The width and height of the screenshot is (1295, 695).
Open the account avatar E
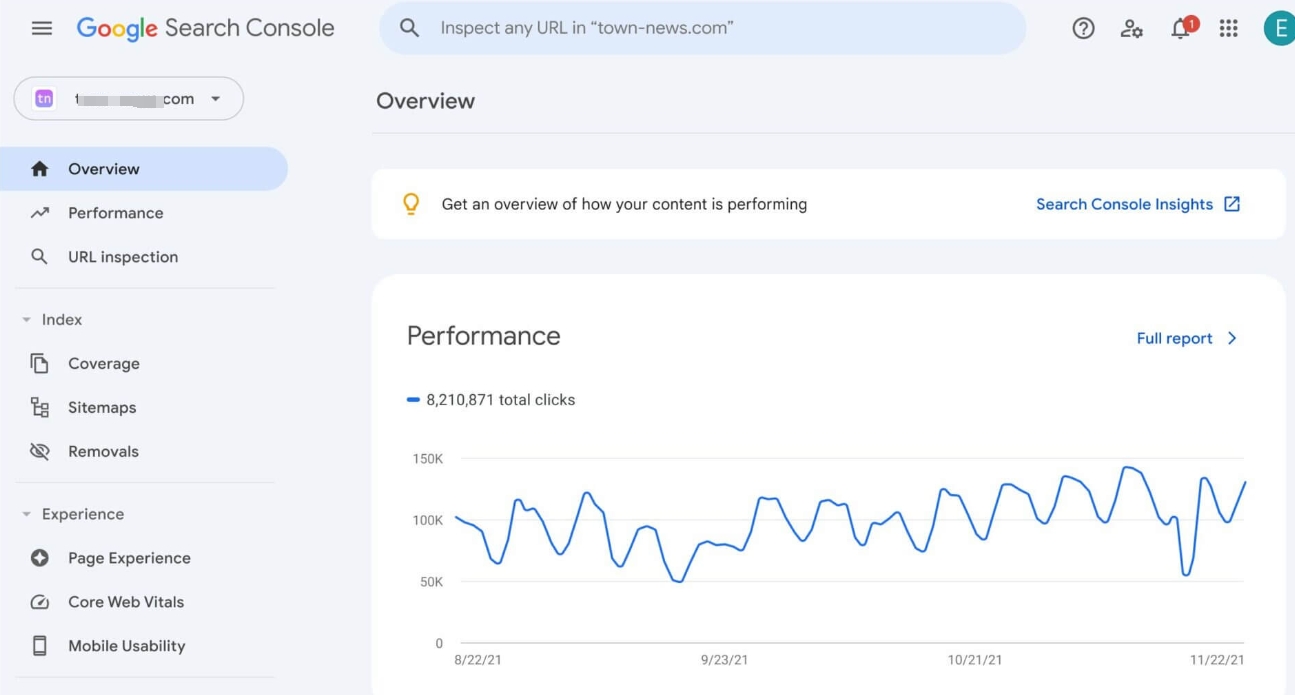pos(1279,28)
